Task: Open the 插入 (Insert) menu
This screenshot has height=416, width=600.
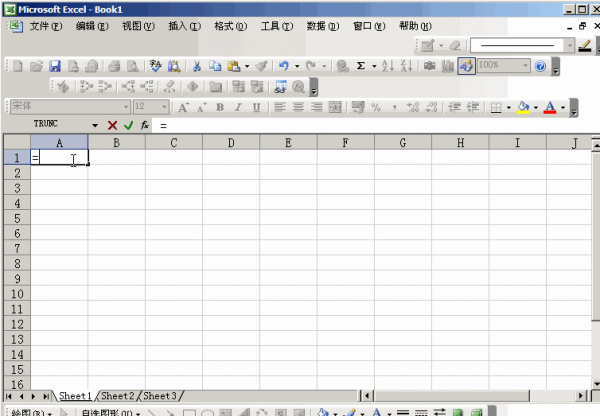Action: point(183,25)
